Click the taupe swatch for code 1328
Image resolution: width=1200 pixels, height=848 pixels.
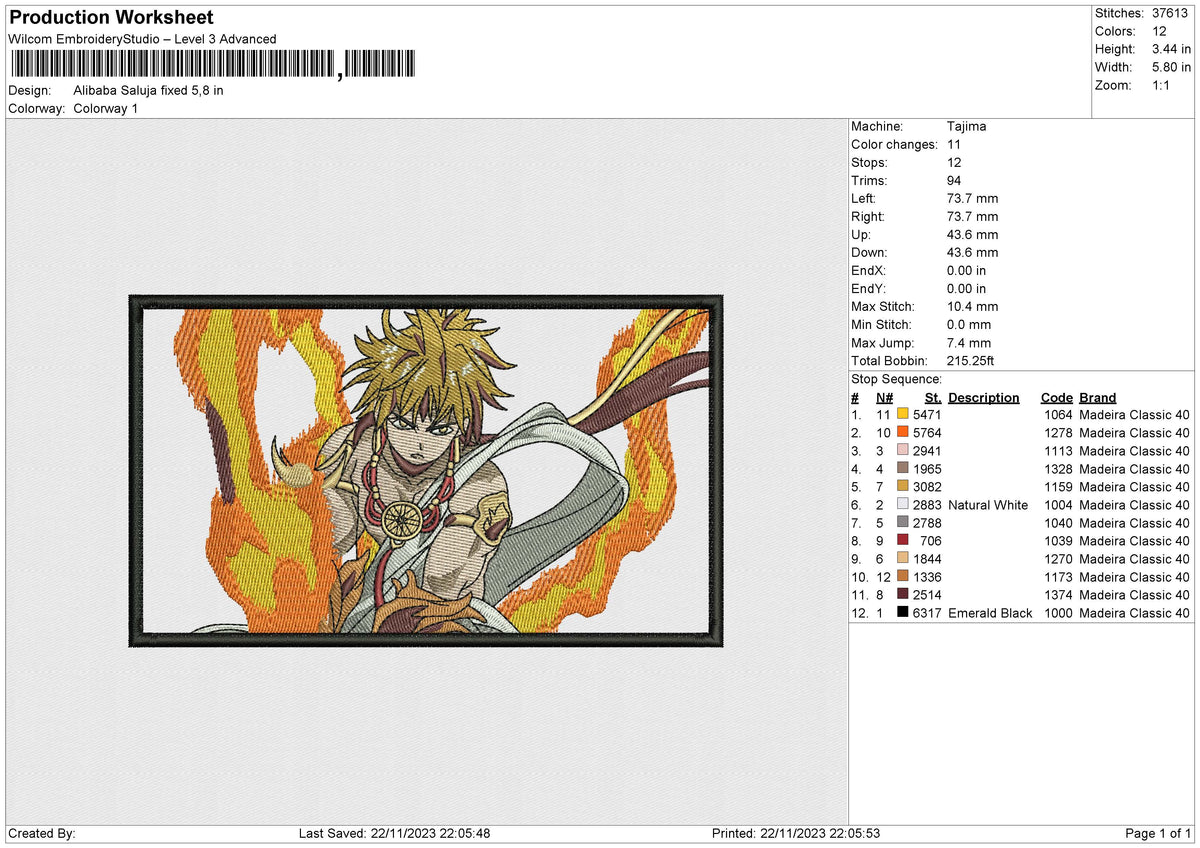903,468
